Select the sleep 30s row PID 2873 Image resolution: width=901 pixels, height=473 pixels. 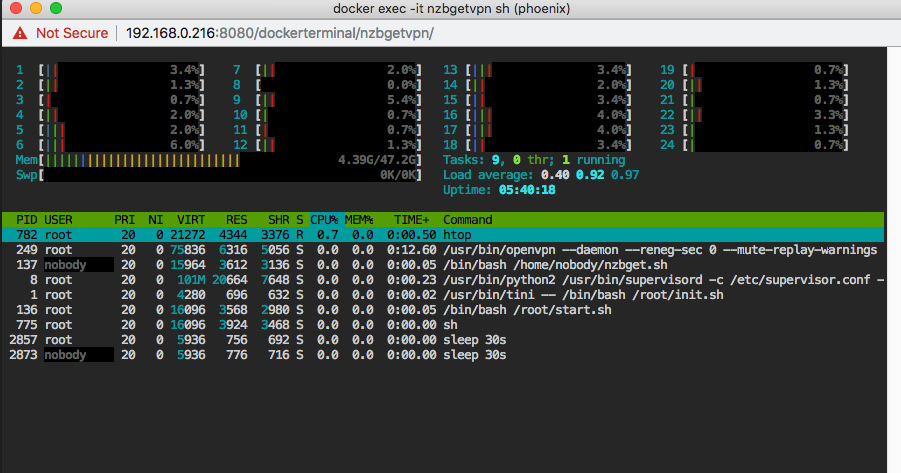(x=442, y=355)
